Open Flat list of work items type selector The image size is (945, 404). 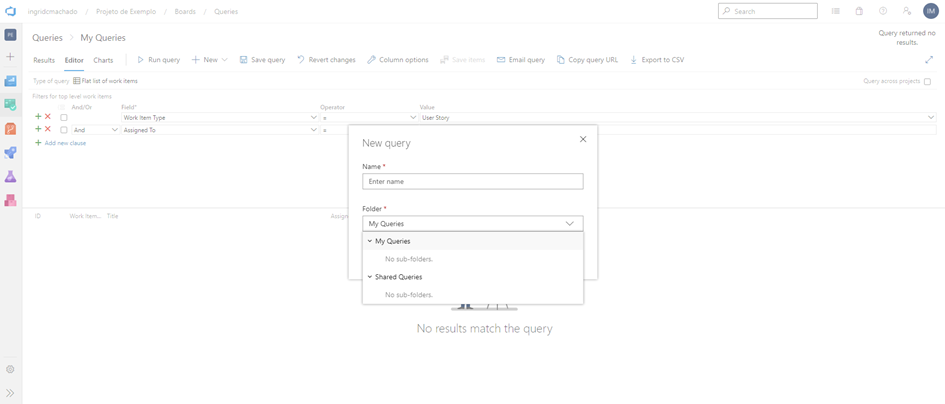[x=105, y=81]
